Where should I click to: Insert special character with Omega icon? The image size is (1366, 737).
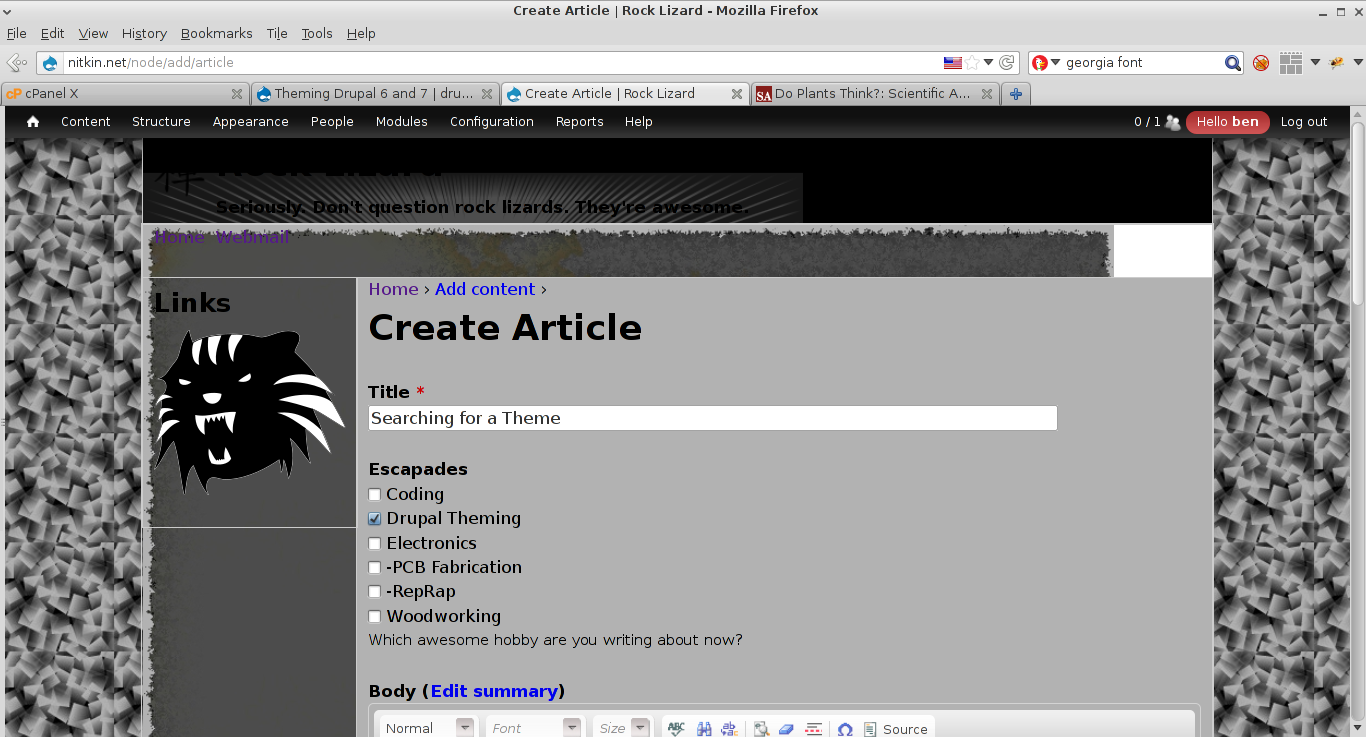click(x=845, y=729)
